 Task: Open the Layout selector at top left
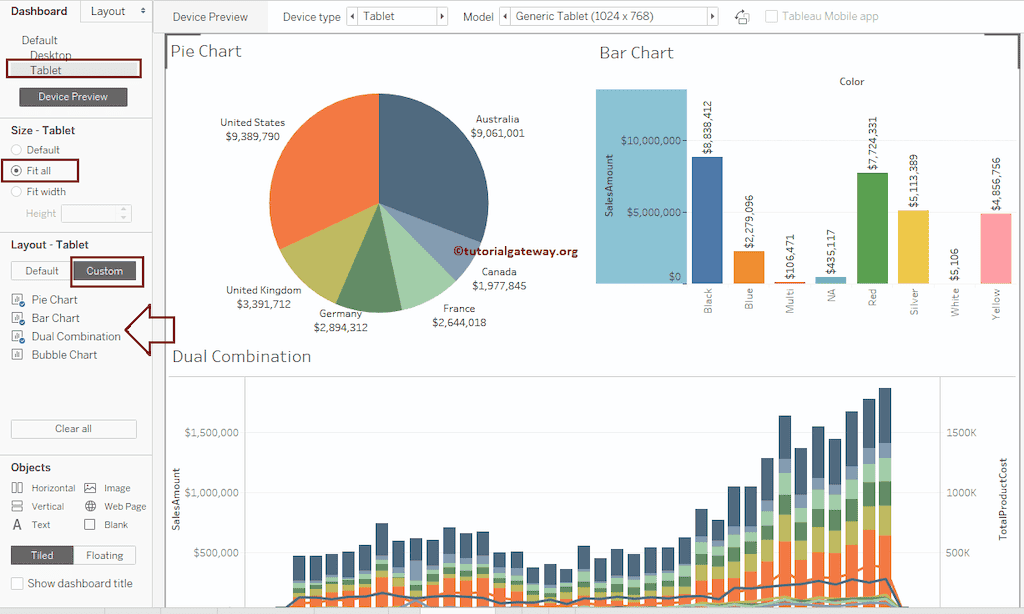(115, 11)
